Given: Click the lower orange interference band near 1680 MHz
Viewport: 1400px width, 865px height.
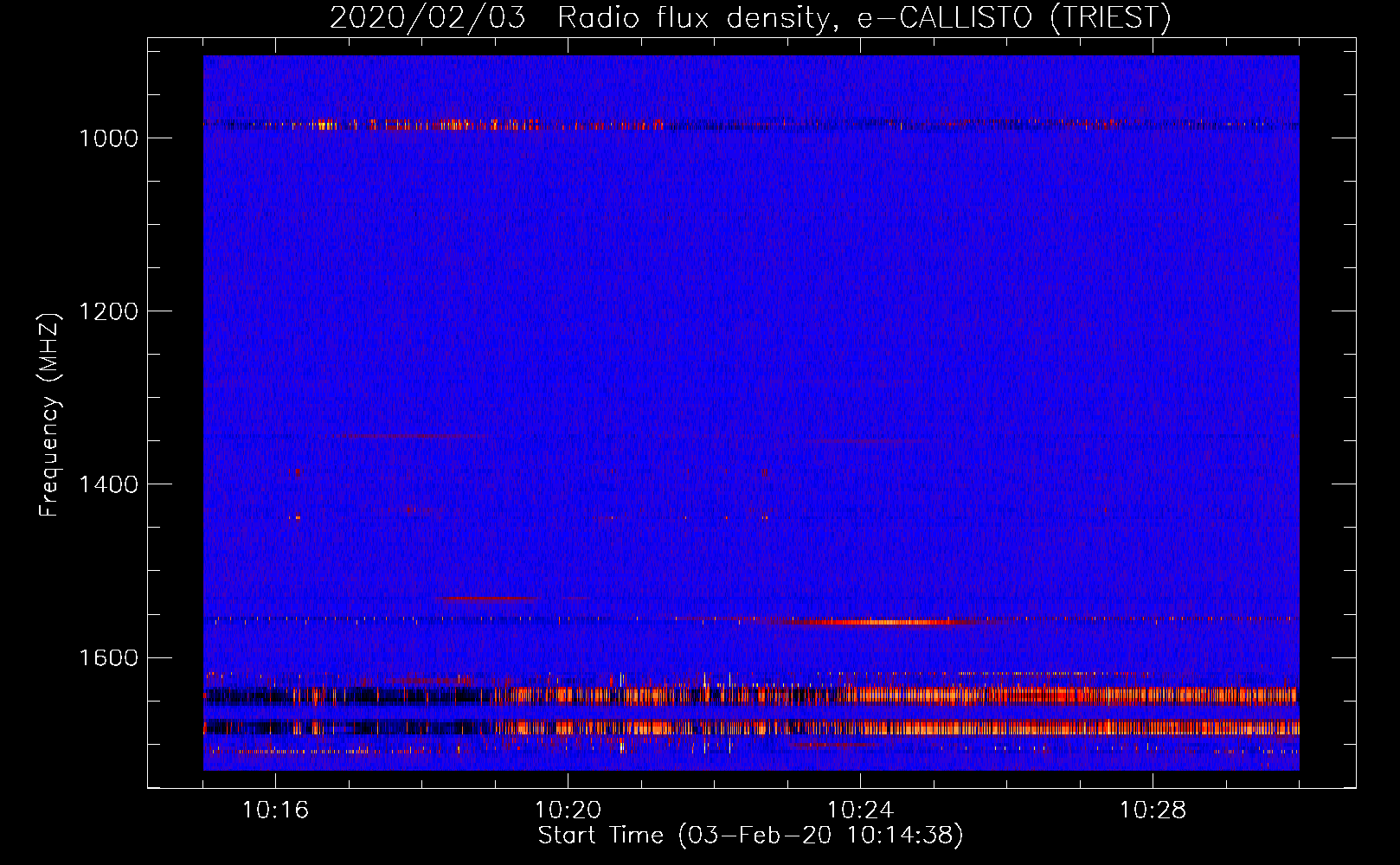Looking at the screenshot, I should [751, 727].
